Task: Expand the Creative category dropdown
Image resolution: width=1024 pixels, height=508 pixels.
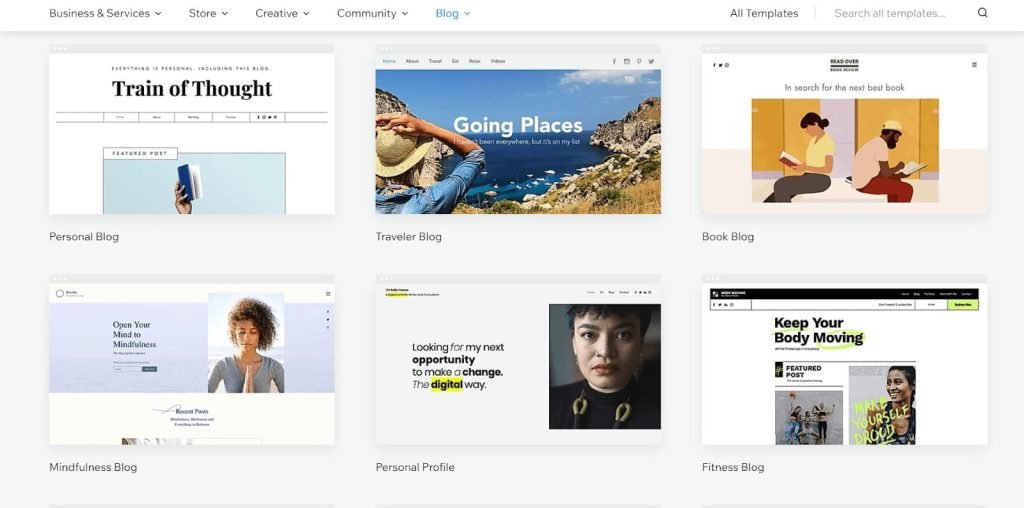Action: [x=282, y=13]
